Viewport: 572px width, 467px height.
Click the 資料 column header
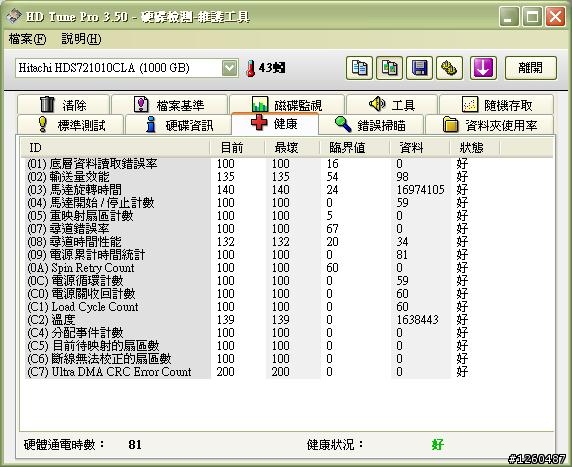coord(420,148)
